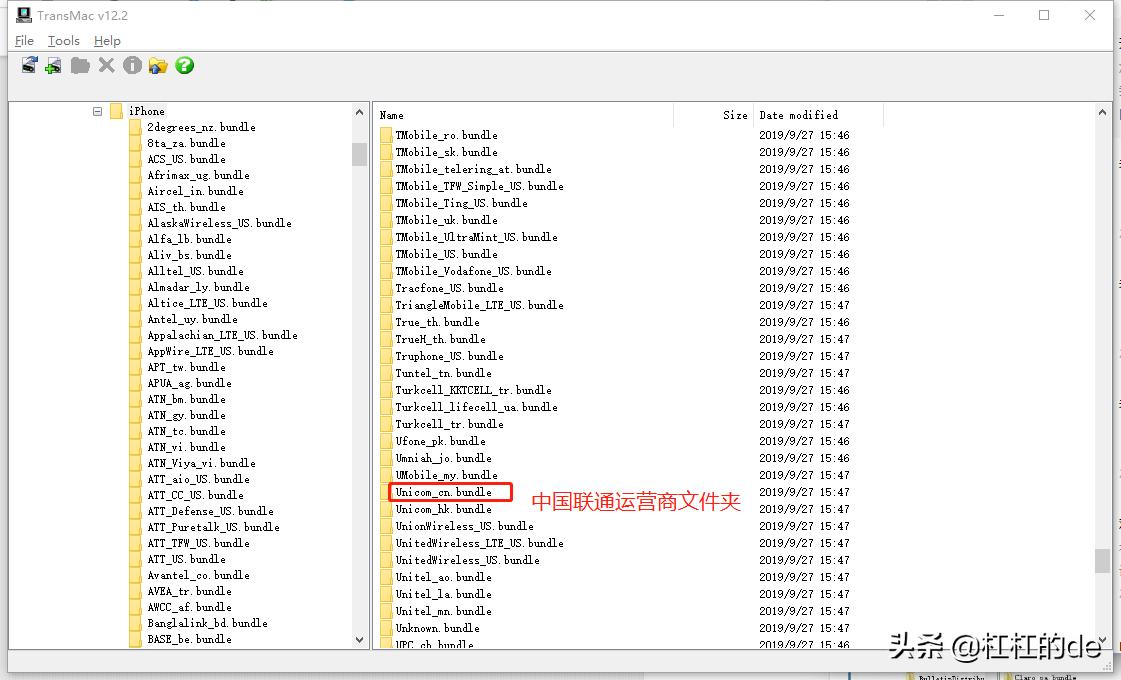
Task: Click the greyed New Folder toolbar icon
Action: coord(80,66)
